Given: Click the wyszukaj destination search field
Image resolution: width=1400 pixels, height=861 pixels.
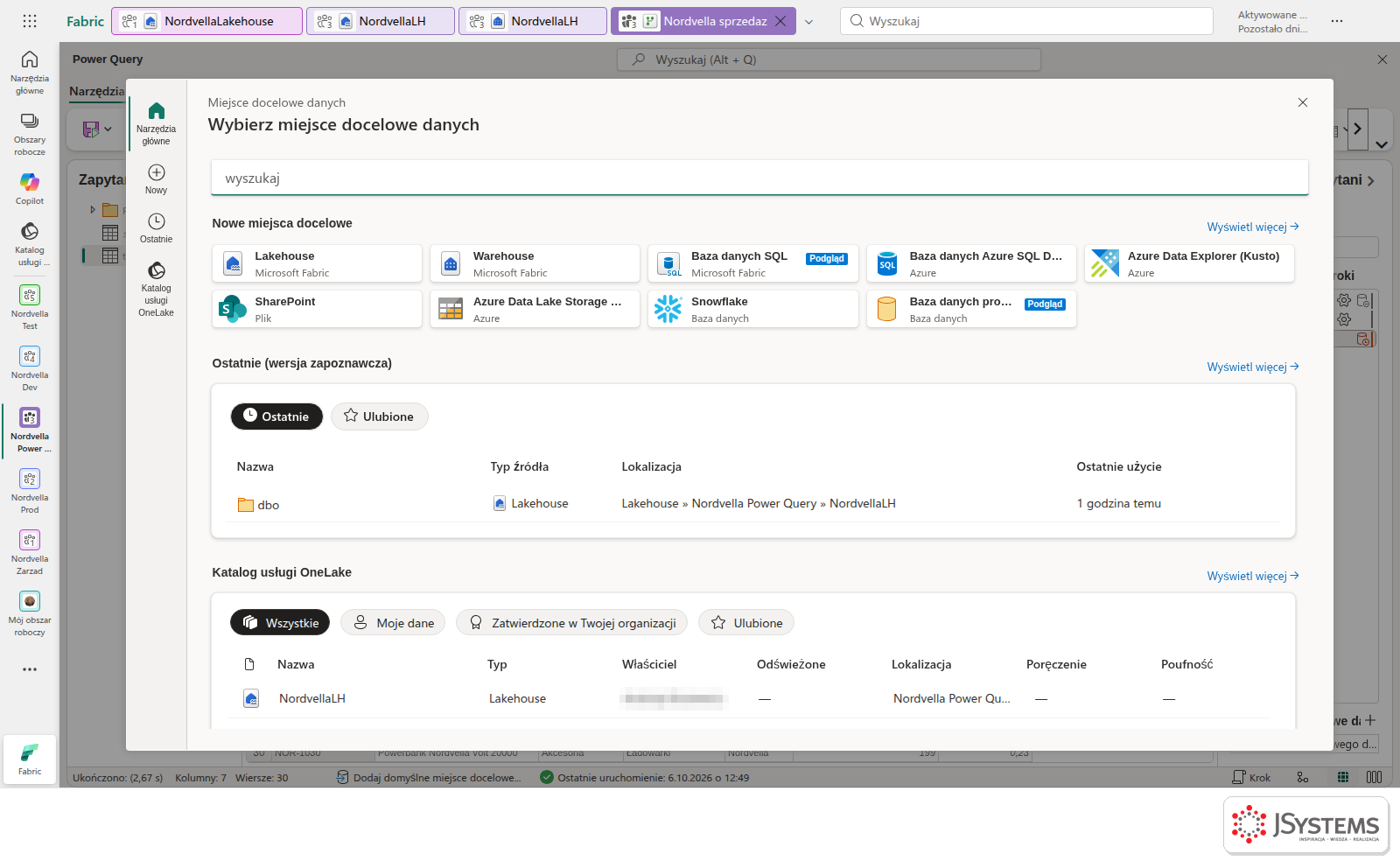Looking at the screenshot, I should (759, 178).
